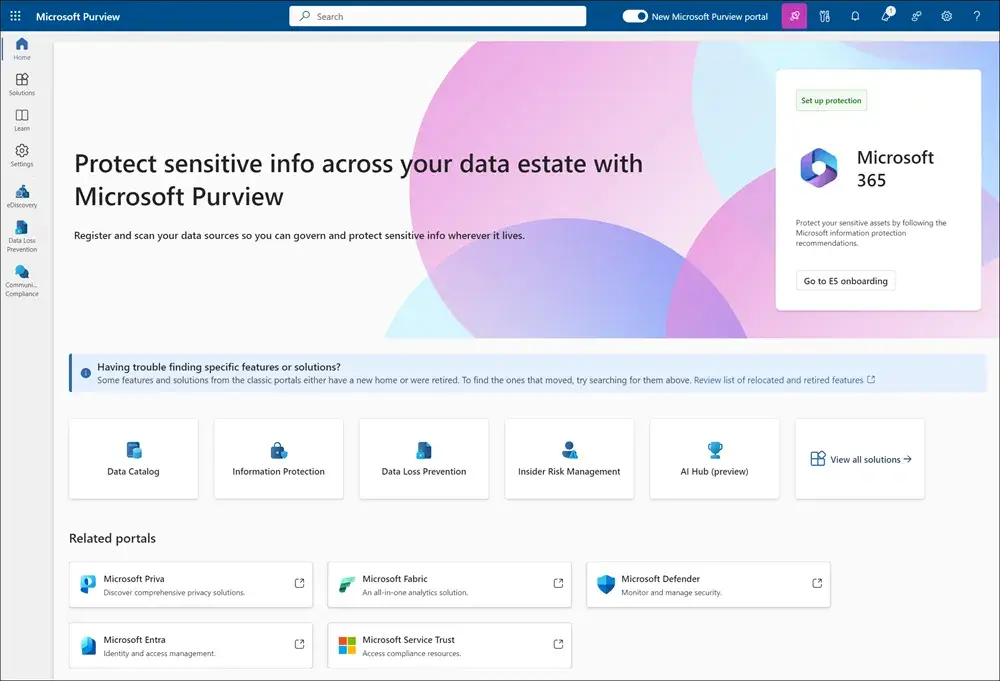Open the Microsoft 365 app launcher waffle

tap(15, 15)
